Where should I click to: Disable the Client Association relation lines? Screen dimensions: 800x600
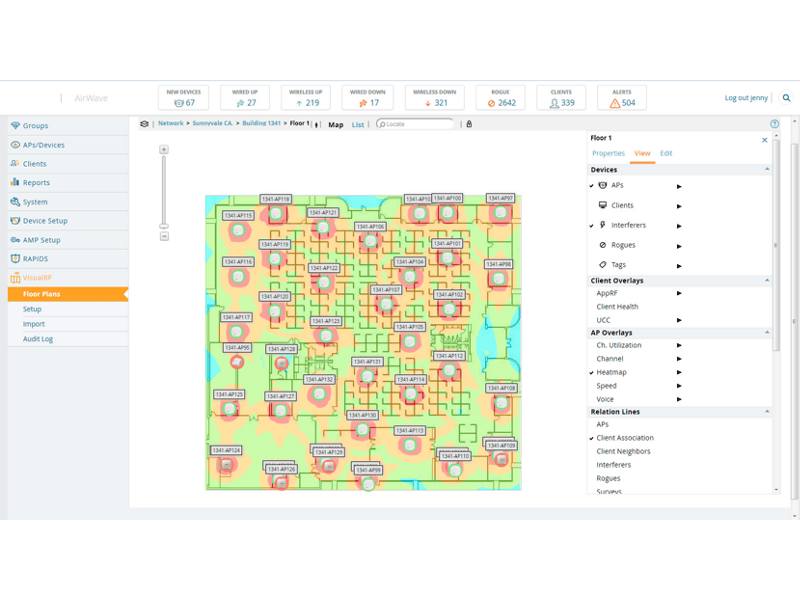pyautogui.click(x=625, y=438)
